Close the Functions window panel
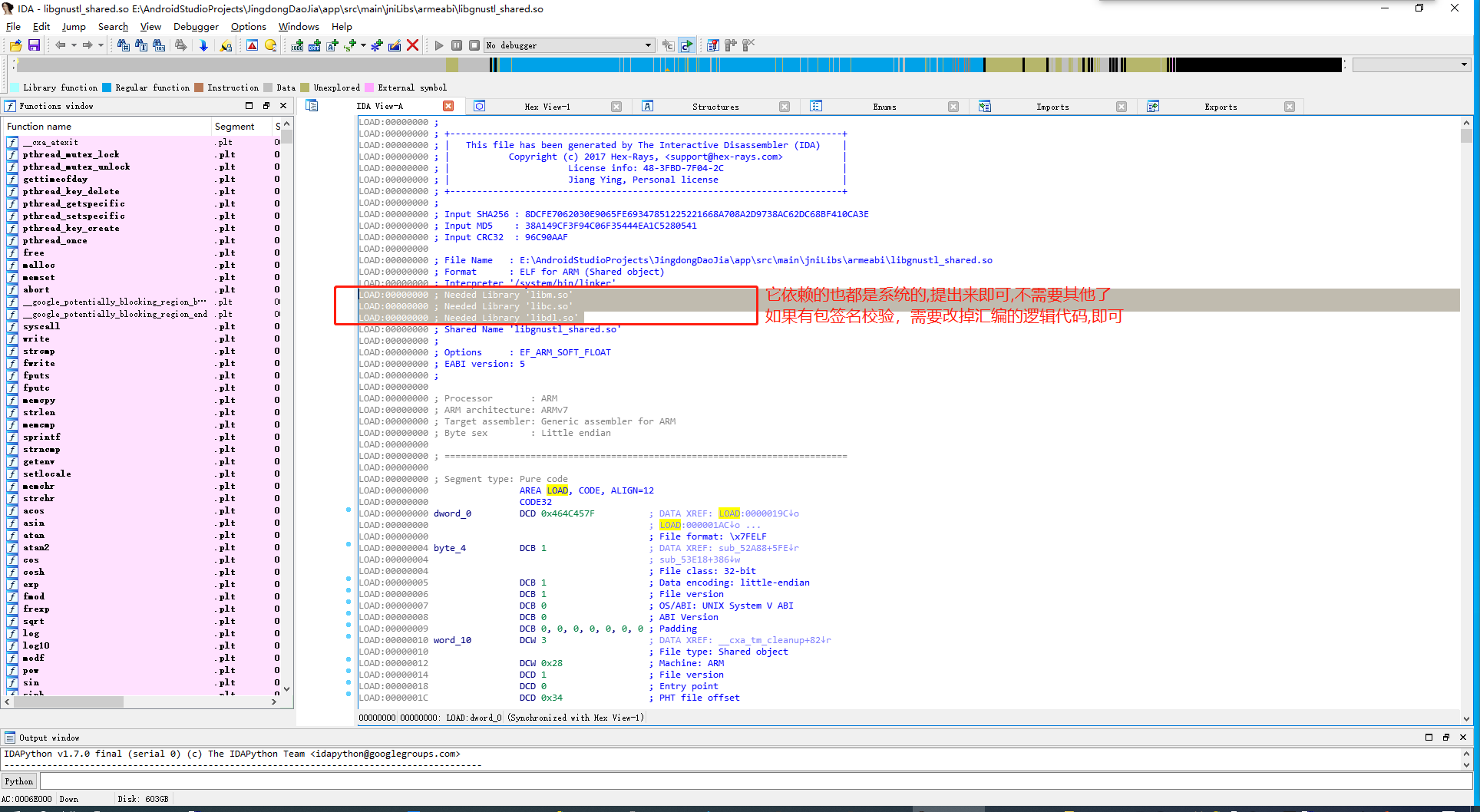1480x812 pixels. point(283,106)
